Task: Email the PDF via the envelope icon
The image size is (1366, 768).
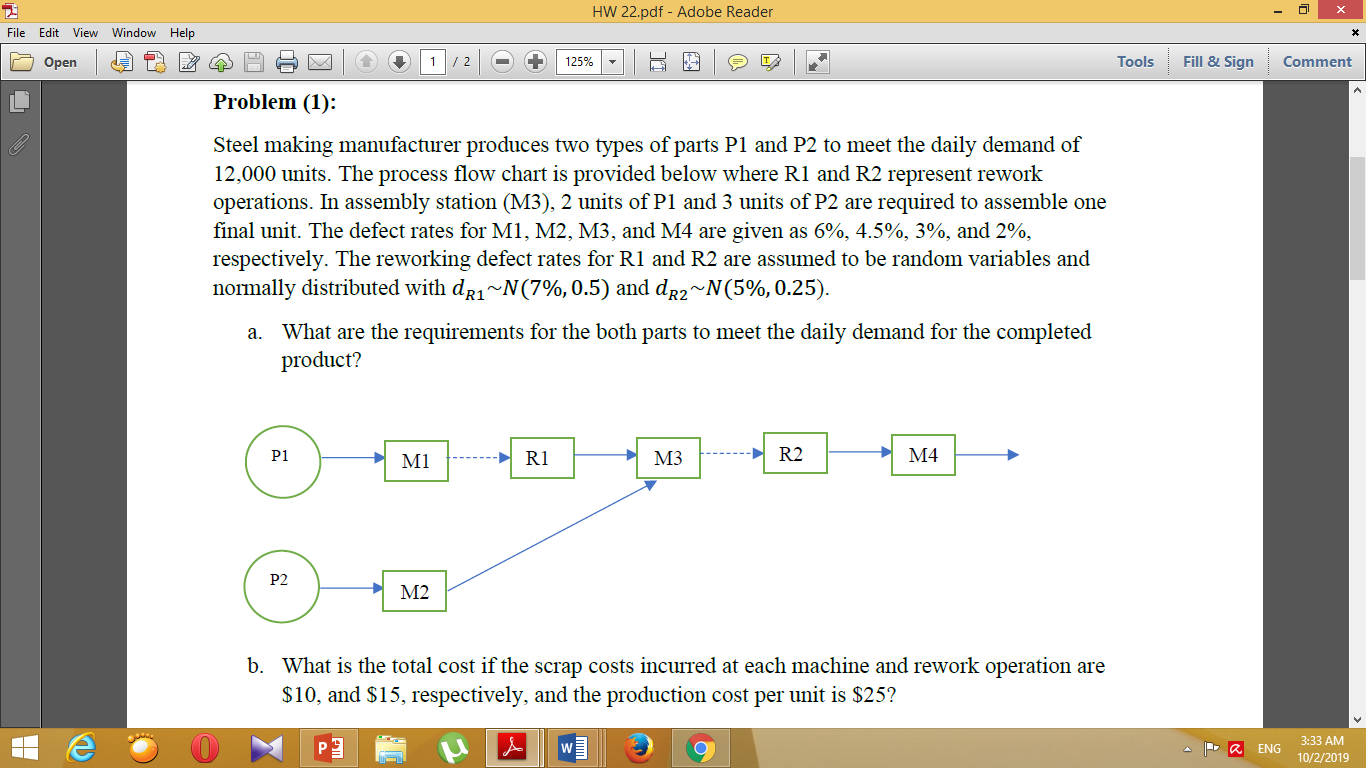Action: click(x=319, y=61)
